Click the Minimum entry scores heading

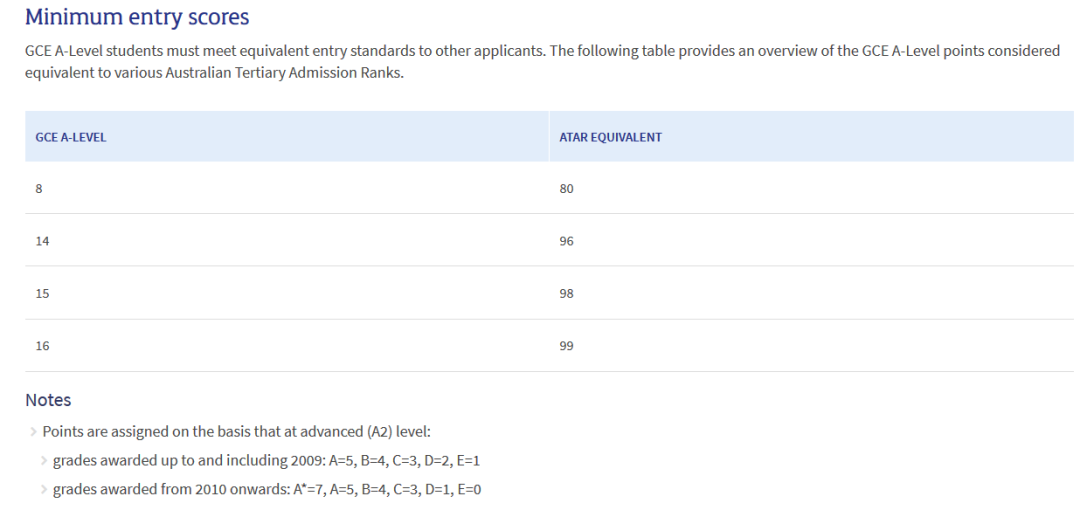click(137, 17)
